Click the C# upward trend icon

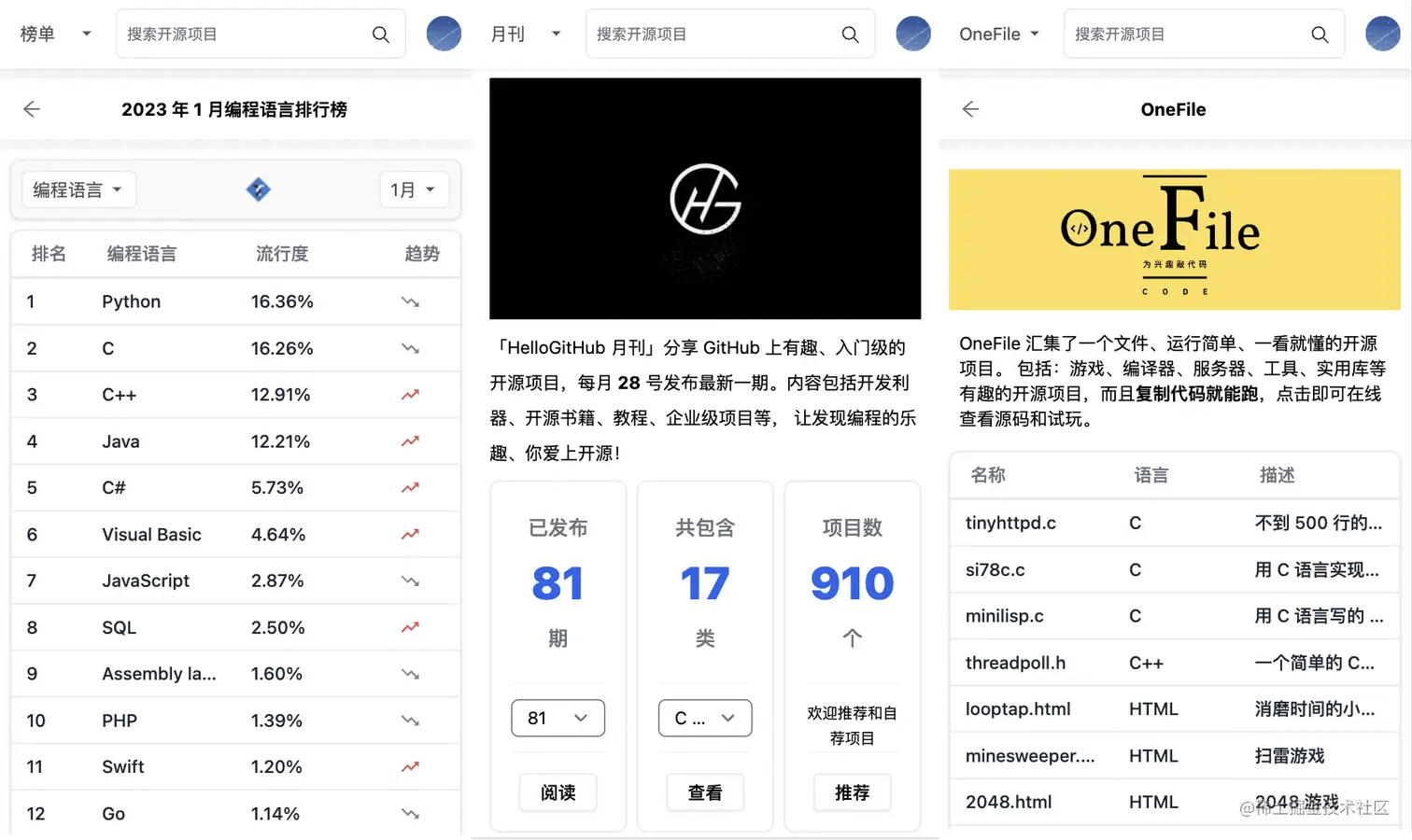click(x=410, y=487)
